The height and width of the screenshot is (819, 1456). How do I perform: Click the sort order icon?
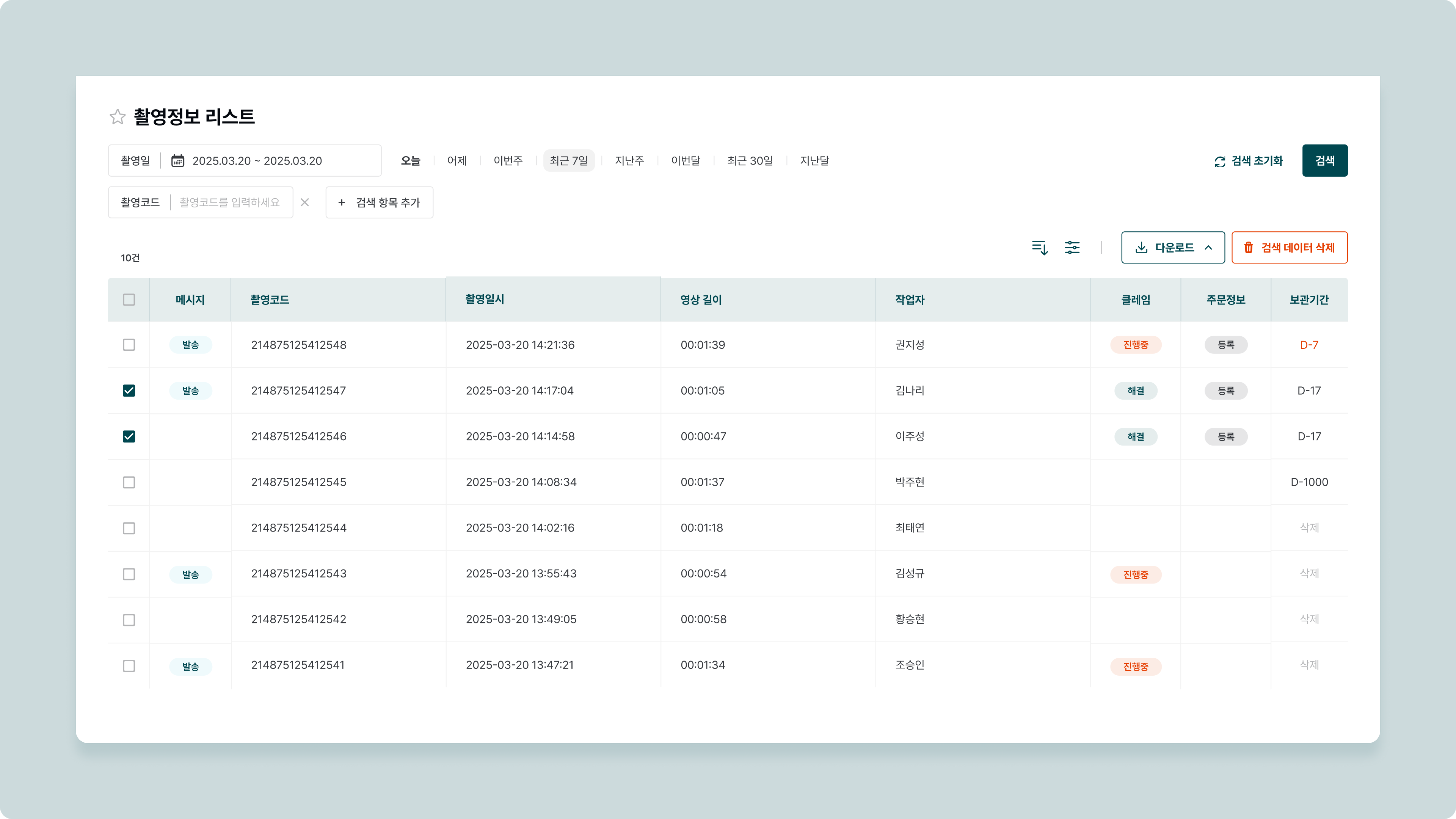pyautogui.click(x=1039, y=248)
